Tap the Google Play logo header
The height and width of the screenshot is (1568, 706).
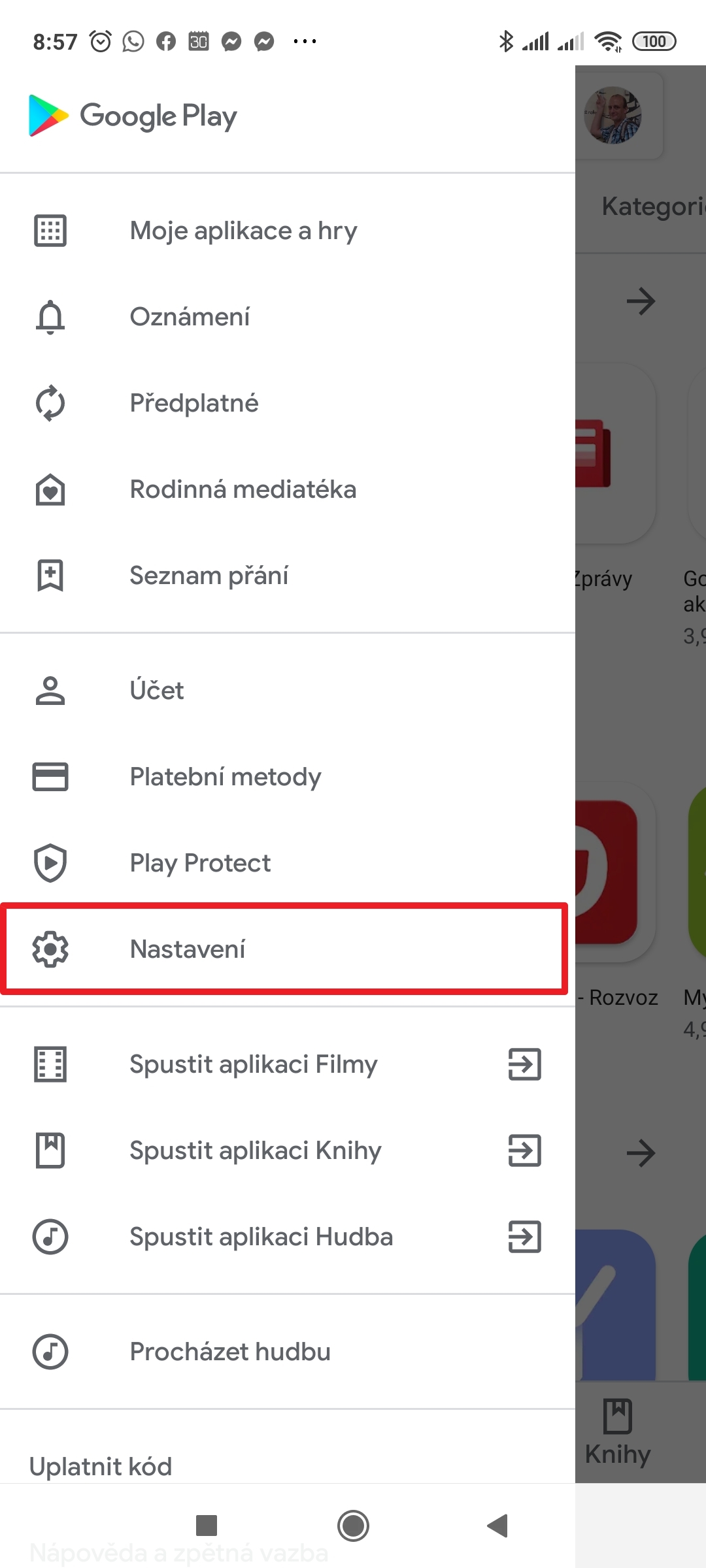pos(133,116)
